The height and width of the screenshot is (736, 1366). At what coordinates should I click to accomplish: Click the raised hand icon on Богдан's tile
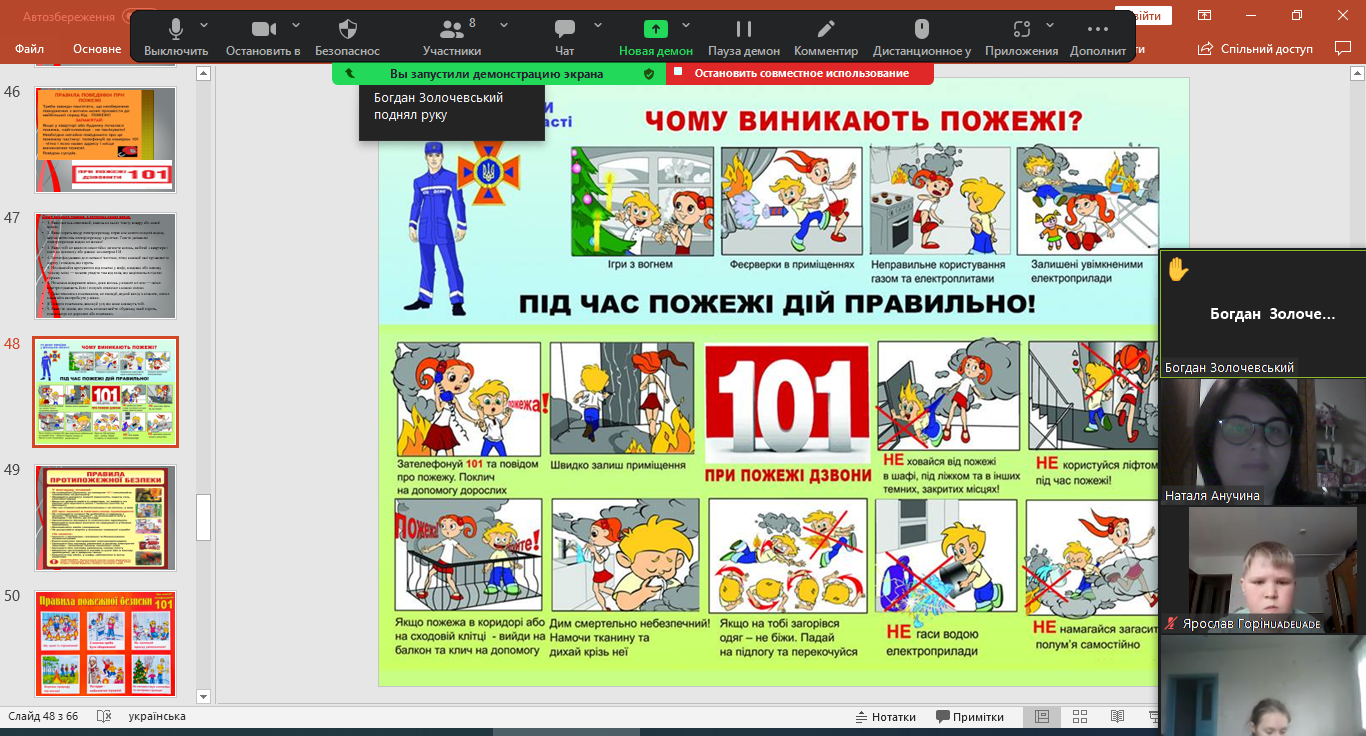pos(1178,270)
